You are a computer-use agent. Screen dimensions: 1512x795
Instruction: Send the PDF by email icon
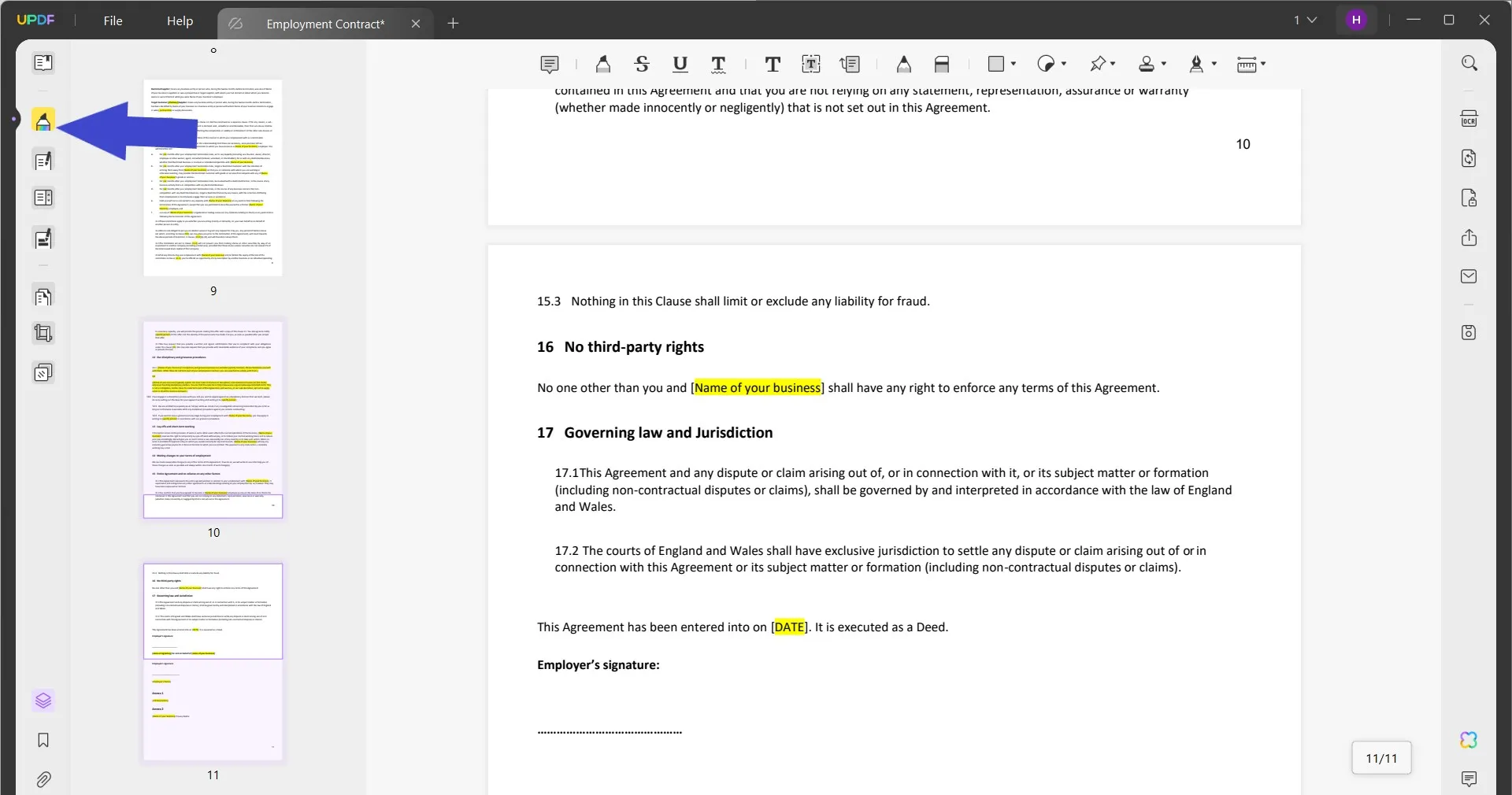pyautogui.click(x=1469, y=276)
